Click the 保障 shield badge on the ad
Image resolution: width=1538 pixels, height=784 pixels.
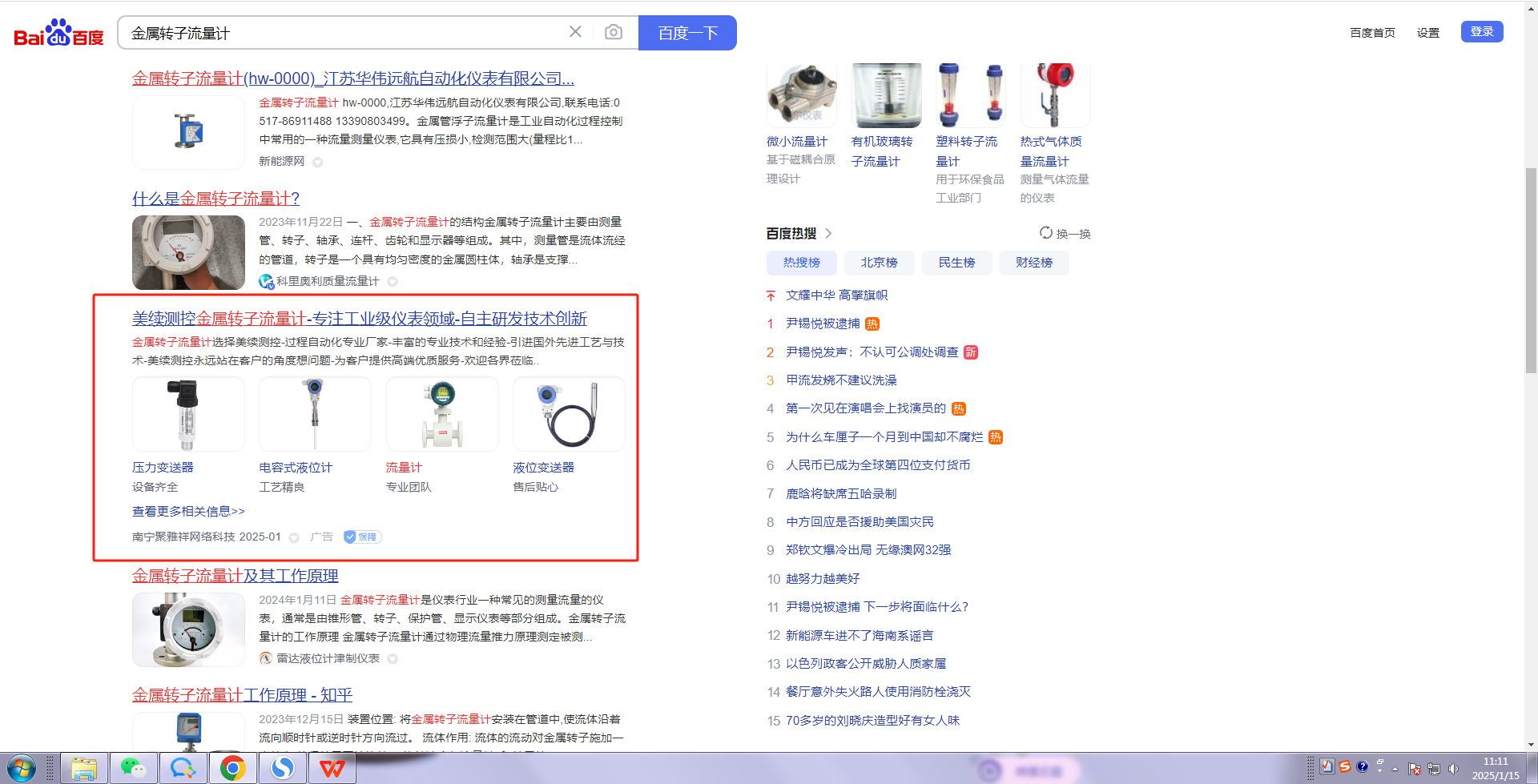pyautogui.click(x=363, y=537)
